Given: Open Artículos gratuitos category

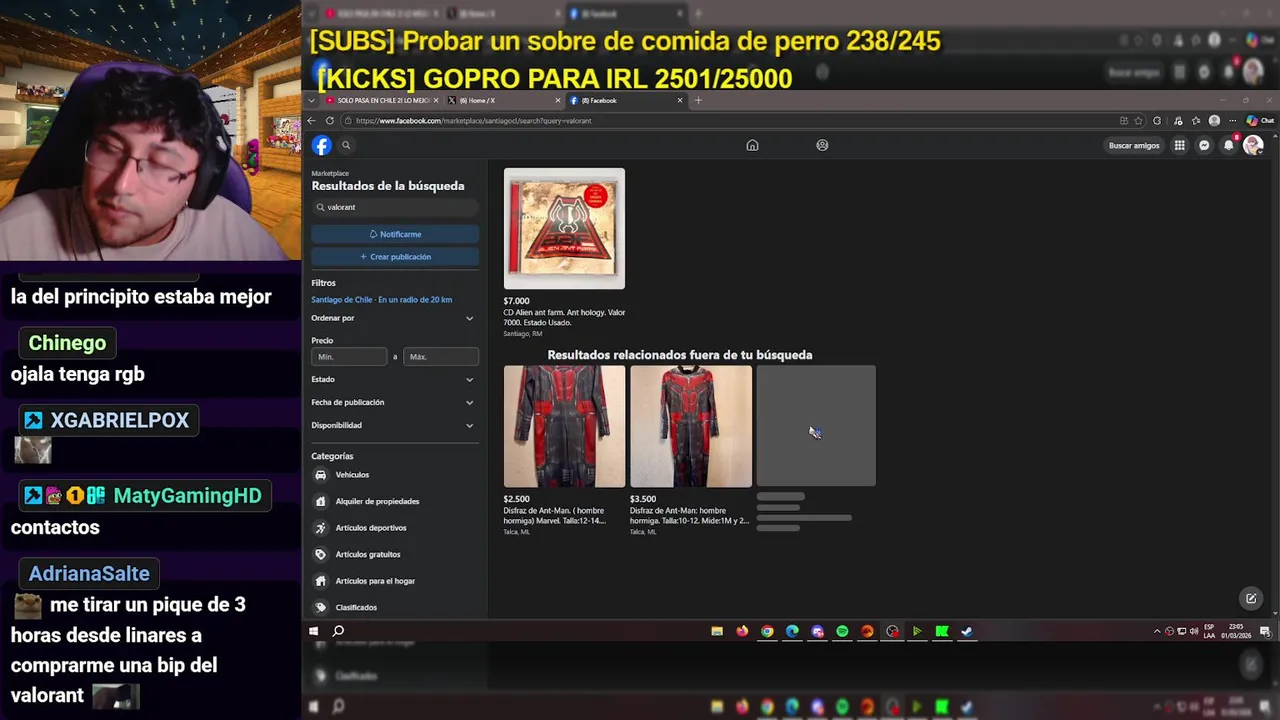Looking at the screenshot, I should pyautogui.click(x=394, y=554).
